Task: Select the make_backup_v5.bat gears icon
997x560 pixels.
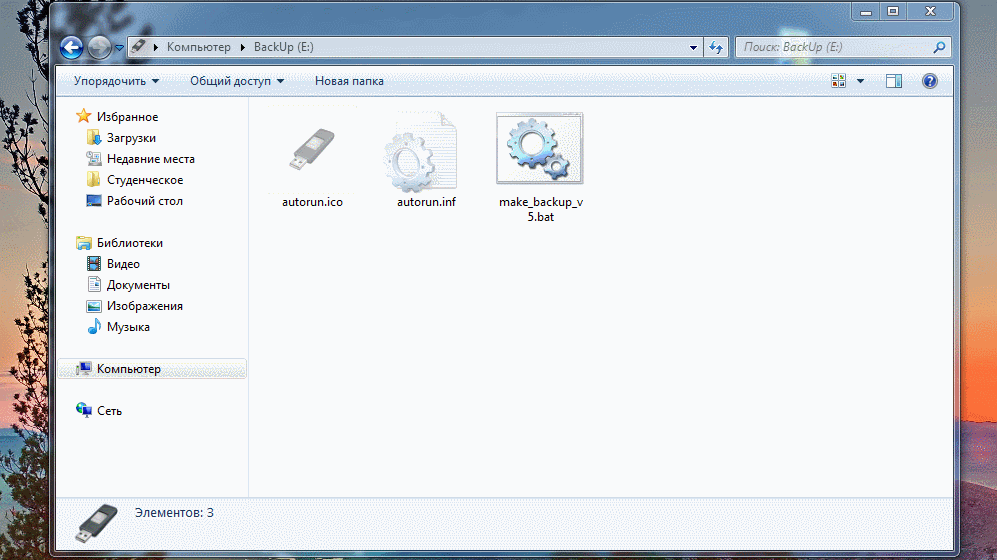Action: point(539,148)
